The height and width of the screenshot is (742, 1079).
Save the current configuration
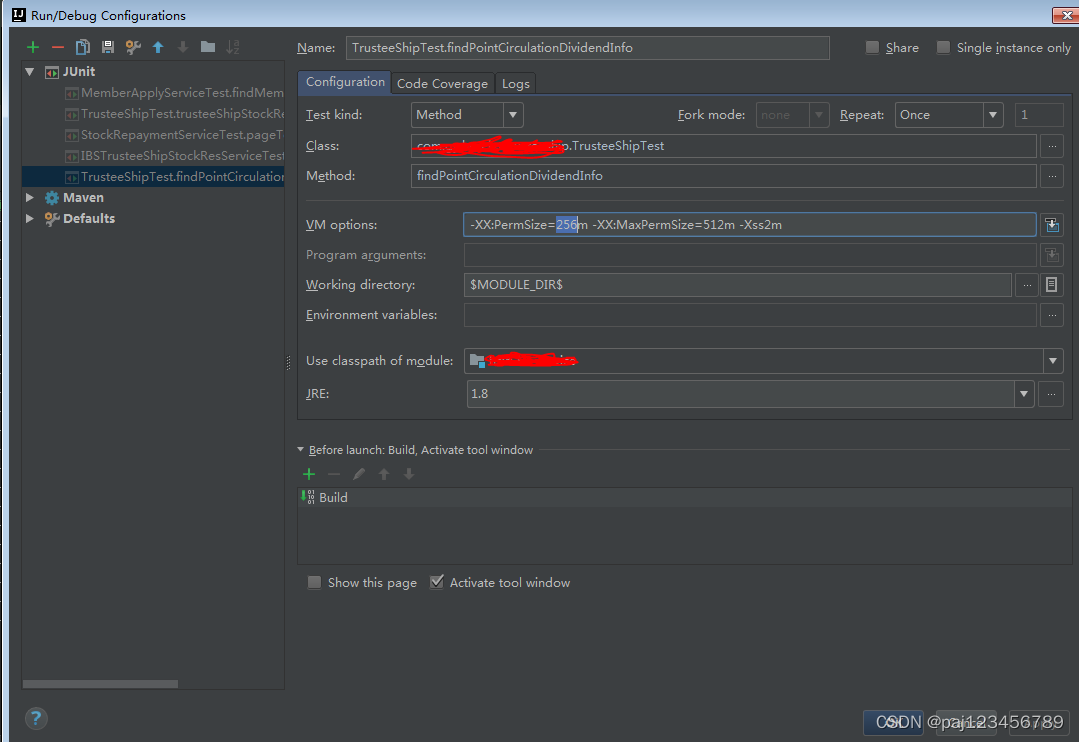(107, 47)
